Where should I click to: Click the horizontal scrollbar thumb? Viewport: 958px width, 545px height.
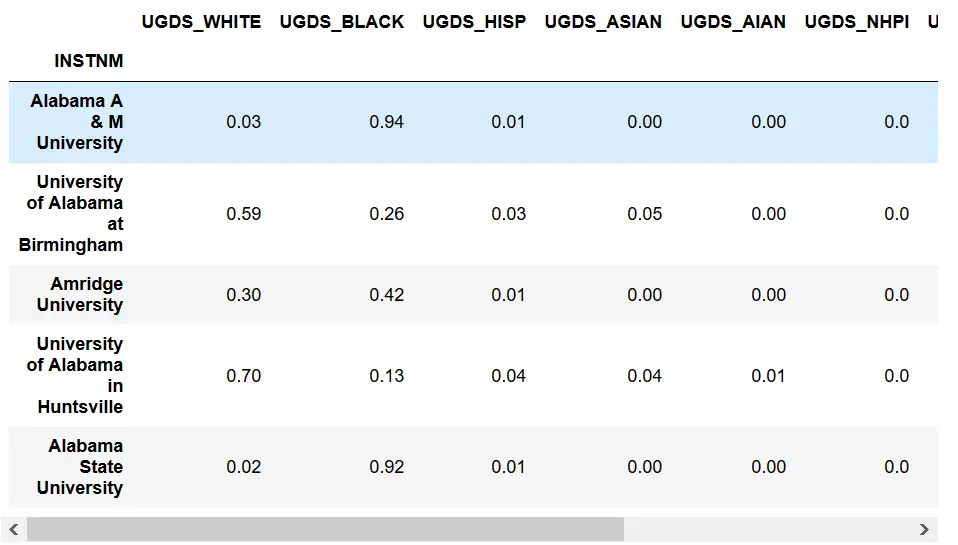pos(325,529)
